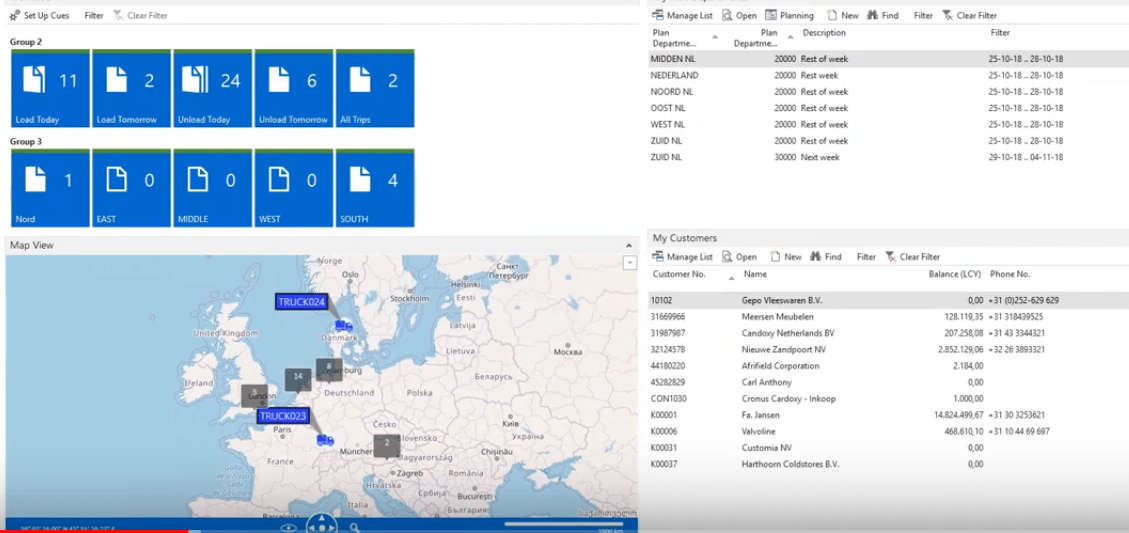
Task: Click the map pan navigation control
Action: (321, 525)
